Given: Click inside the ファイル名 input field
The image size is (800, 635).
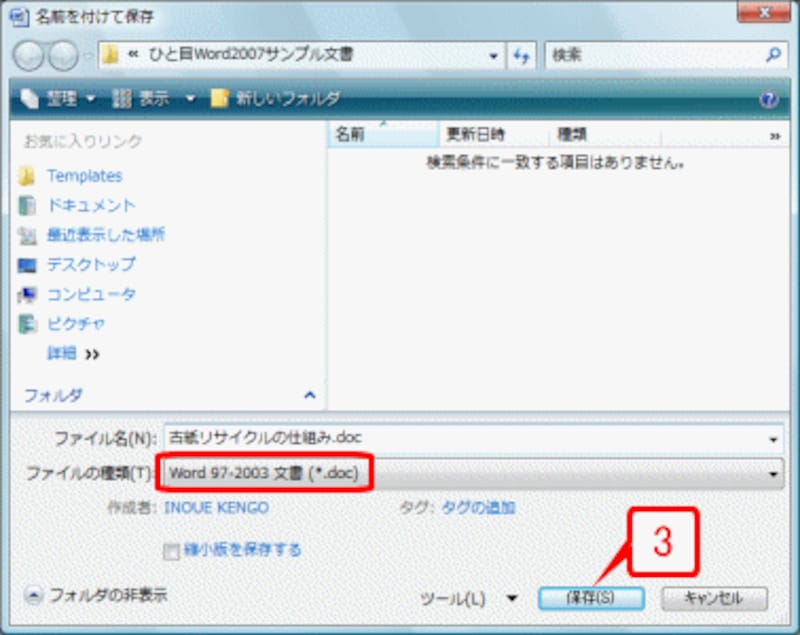Looking at the screenshot, I should [400, 437].
